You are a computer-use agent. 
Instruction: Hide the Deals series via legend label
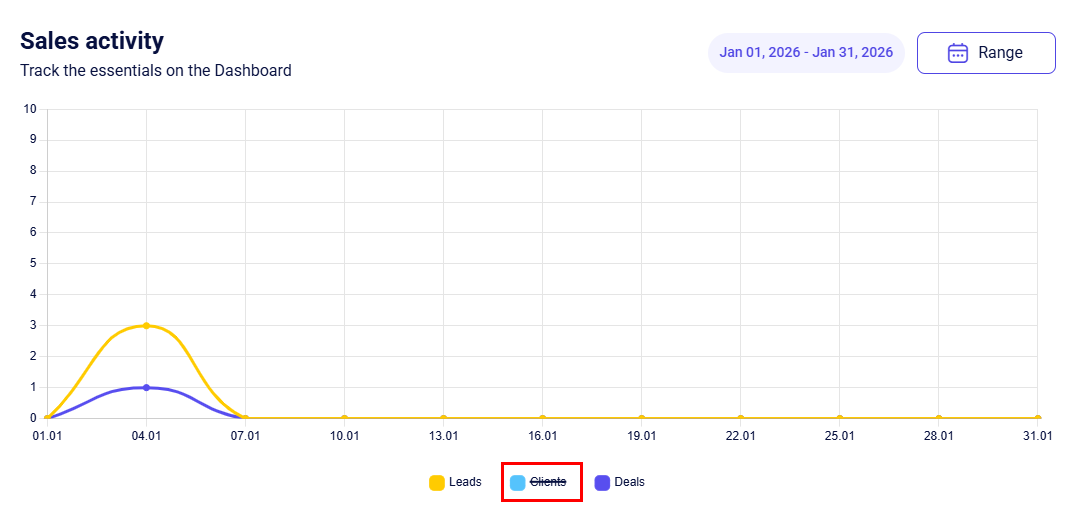click(x=629, y=482)
